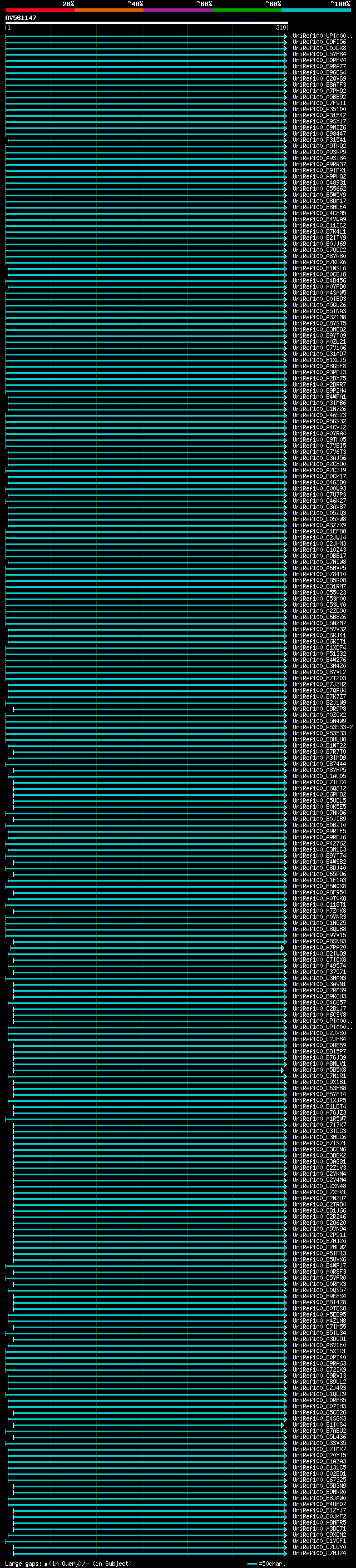Open hit UniRef100_Q0JDK8
356x1568 pixels.
[x=319, y=48]
